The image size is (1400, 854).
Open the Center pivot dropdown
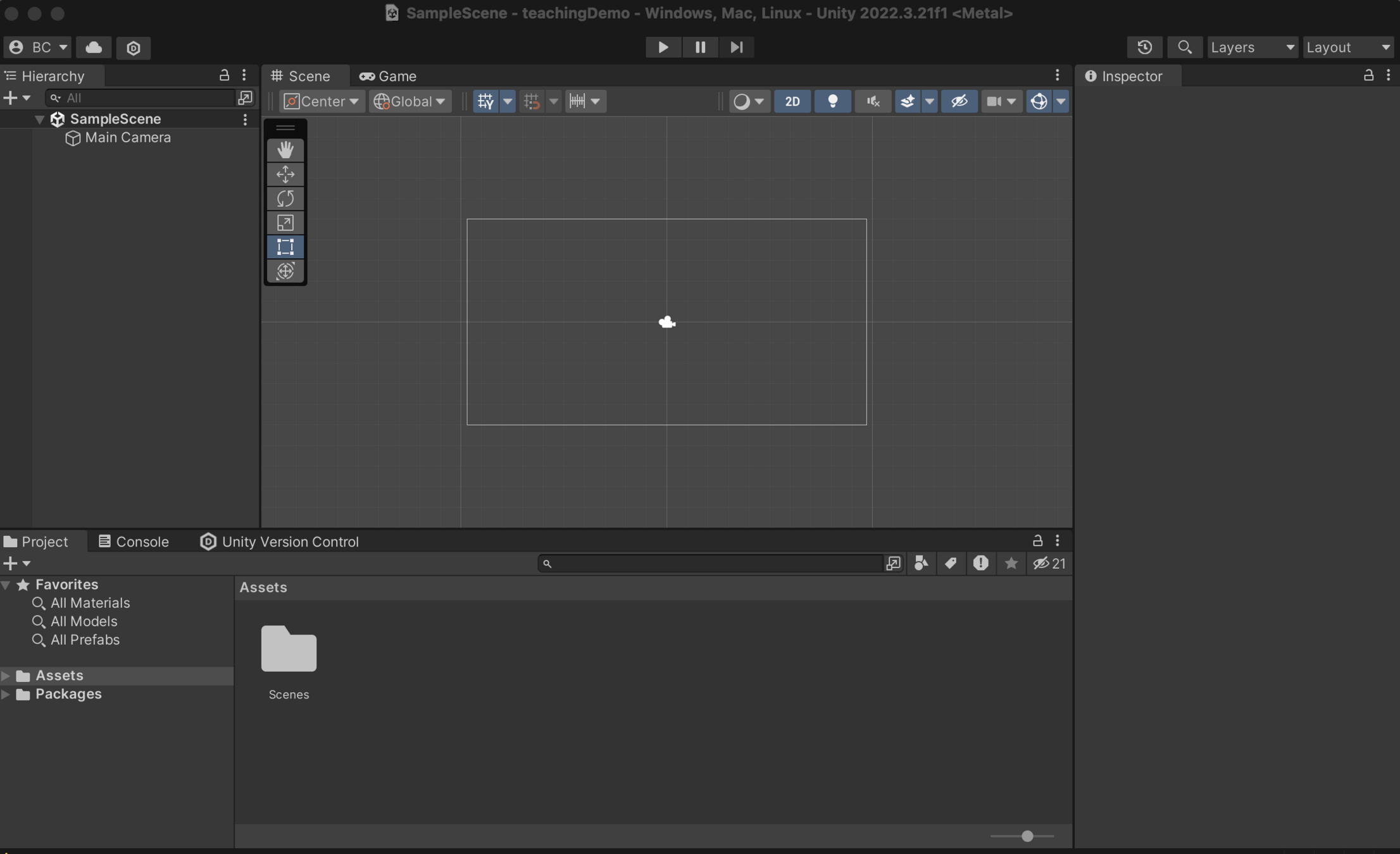pyautogui.click(x=322, y=101)
